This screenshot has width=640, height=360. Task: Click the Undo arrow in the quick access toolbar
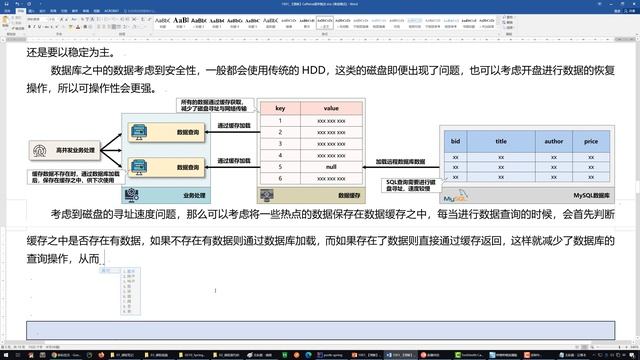(17, 4)
